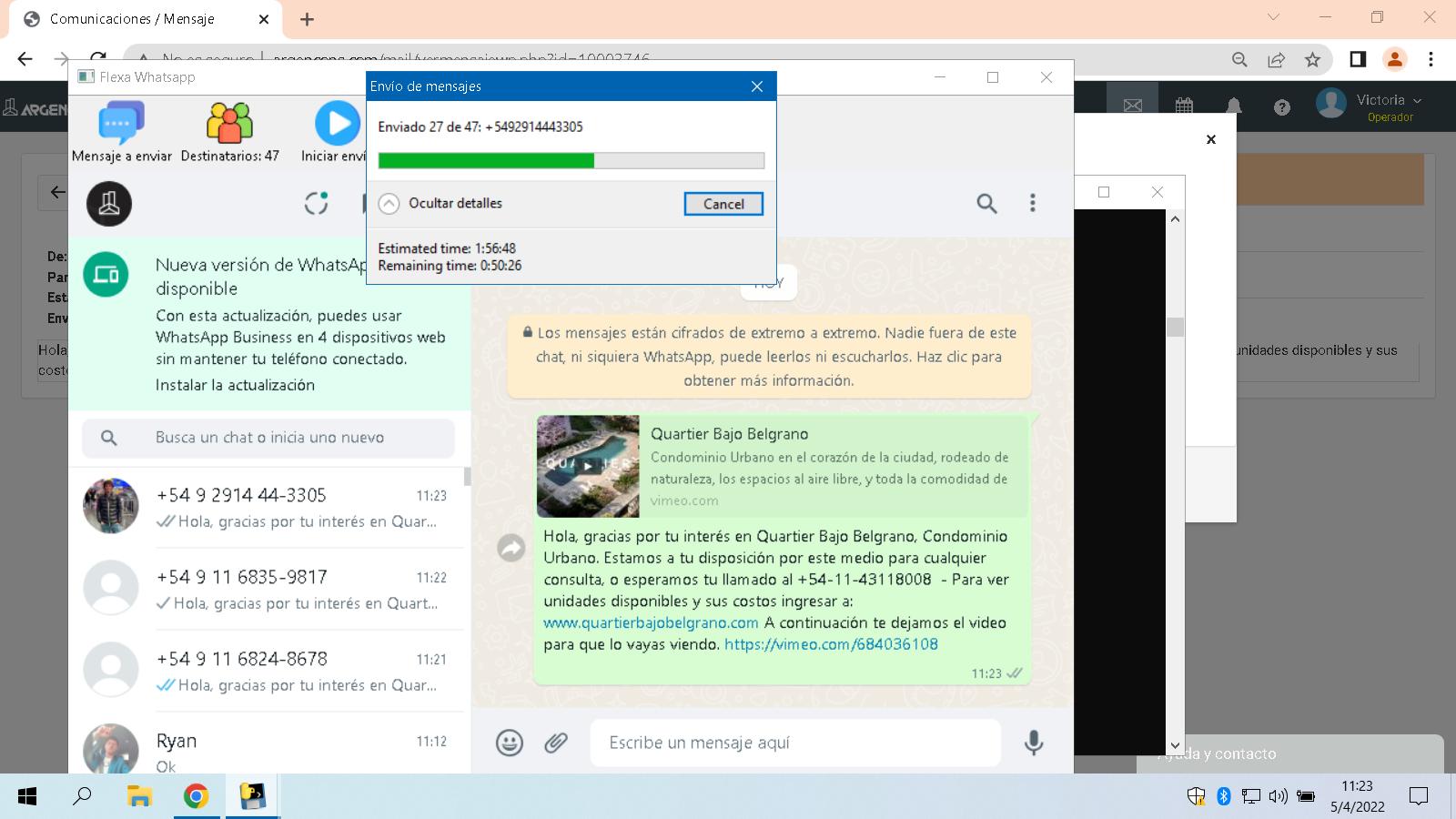Select the Comunicaciones / Mensaje tab
This screenshot has width=1456, height=819.
[132, 19]
